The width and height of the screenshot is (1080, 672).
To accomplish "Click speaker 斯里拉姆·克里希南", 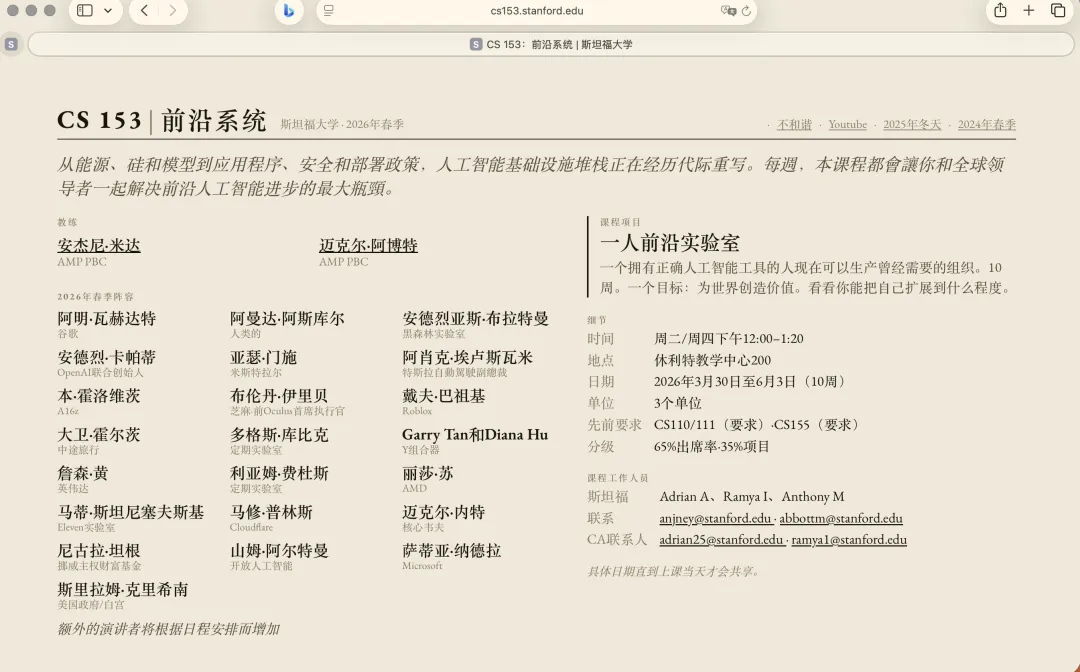I will coord(123,589).
